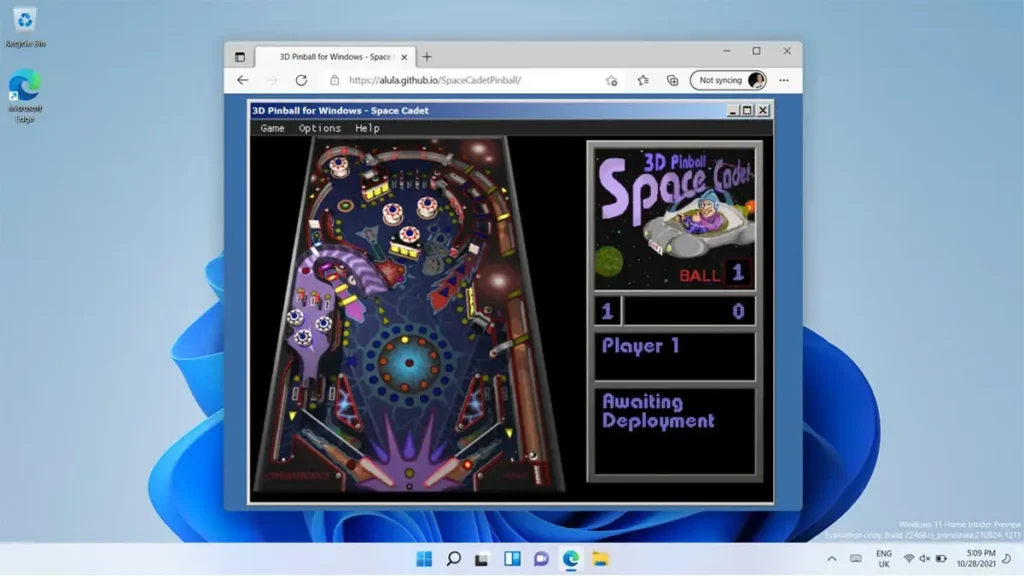1024x576 pixels.
Task: Open the Favorites list
Action: pos(643,80)
